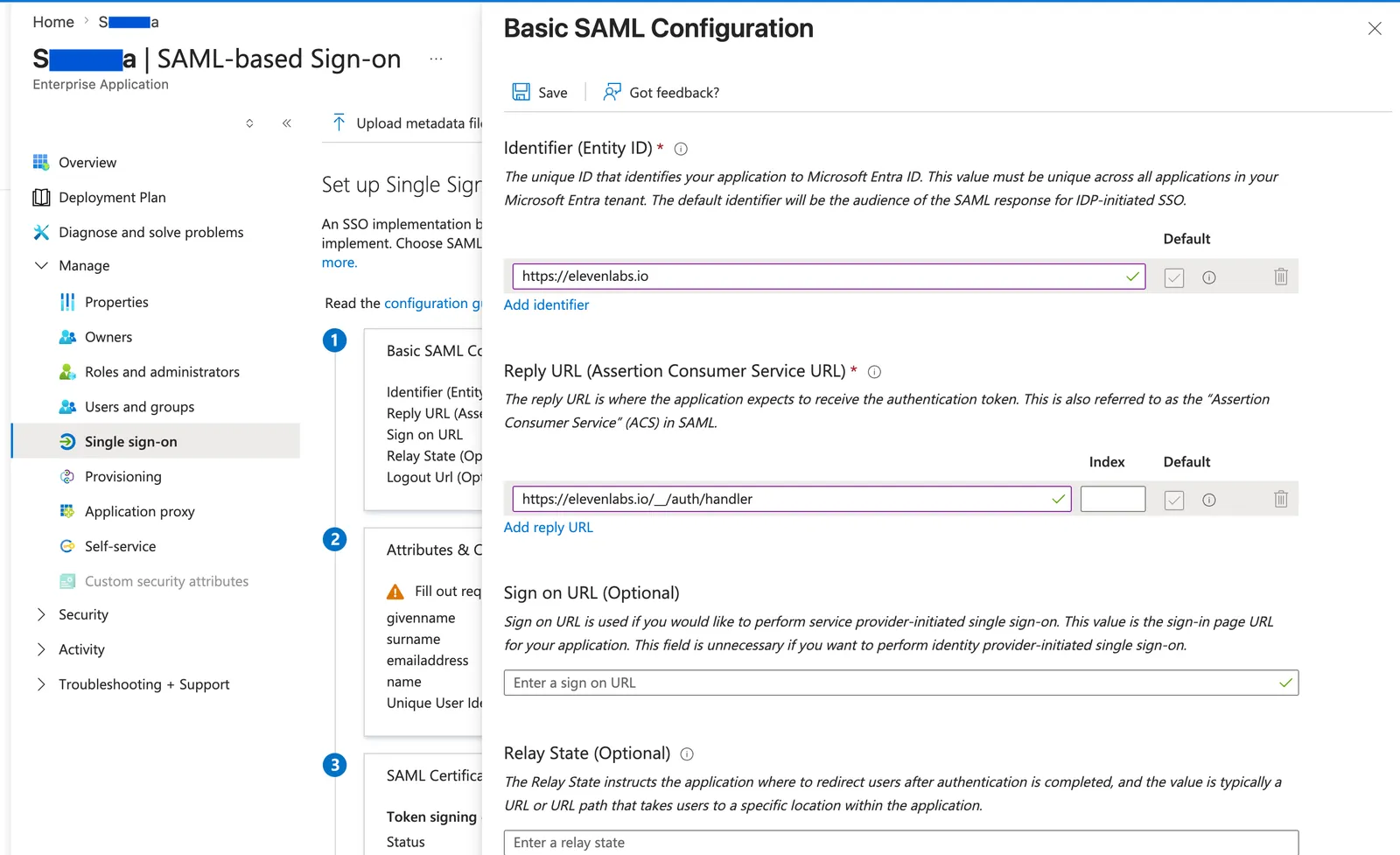Close the Basic SAML Configuration panel
Viewport: 1400px width, 855px height.
click(1375, 29)
